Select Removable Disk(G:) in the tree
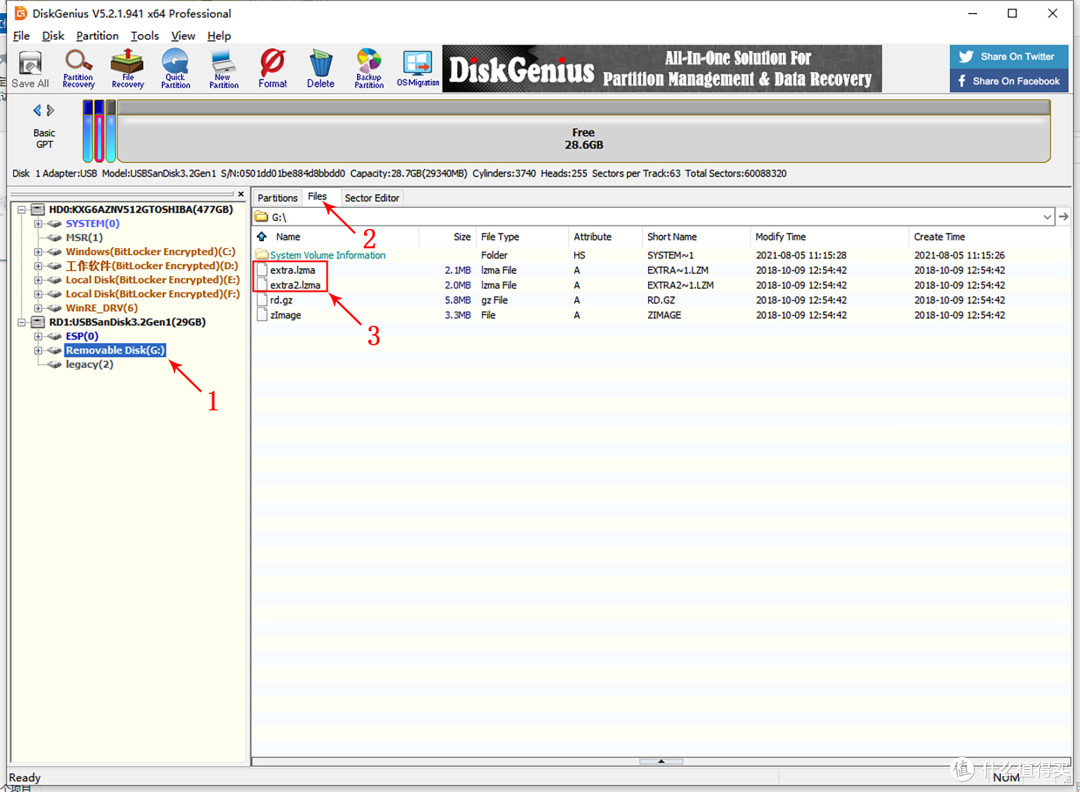This screenshot has width=1080, height=792. point(115,350)
